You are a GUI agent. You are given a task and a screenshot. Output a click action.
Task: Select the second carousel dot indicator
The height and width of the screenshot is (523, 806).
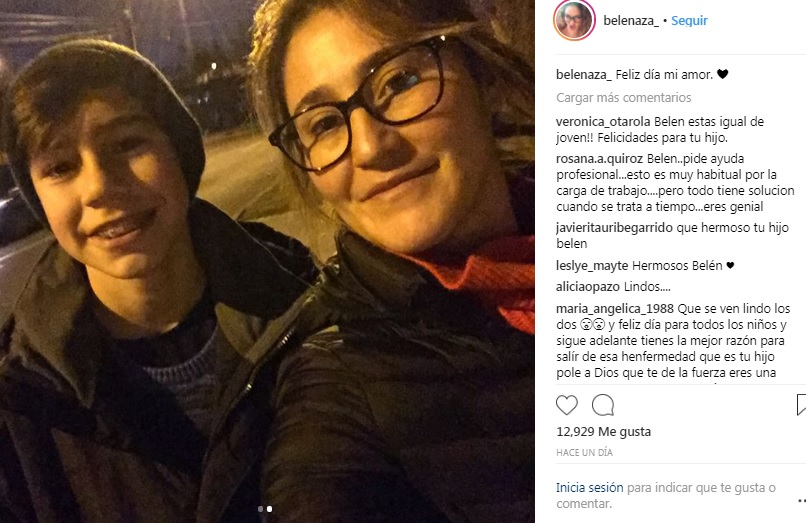[269, 509]
